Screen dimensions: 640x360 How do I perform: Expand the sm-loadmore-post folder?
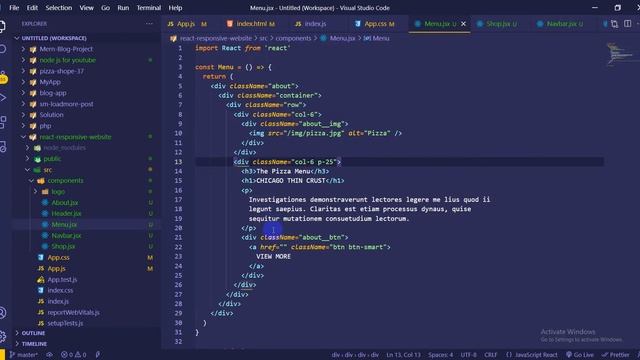pyautogui.click(x=66, y=104)
